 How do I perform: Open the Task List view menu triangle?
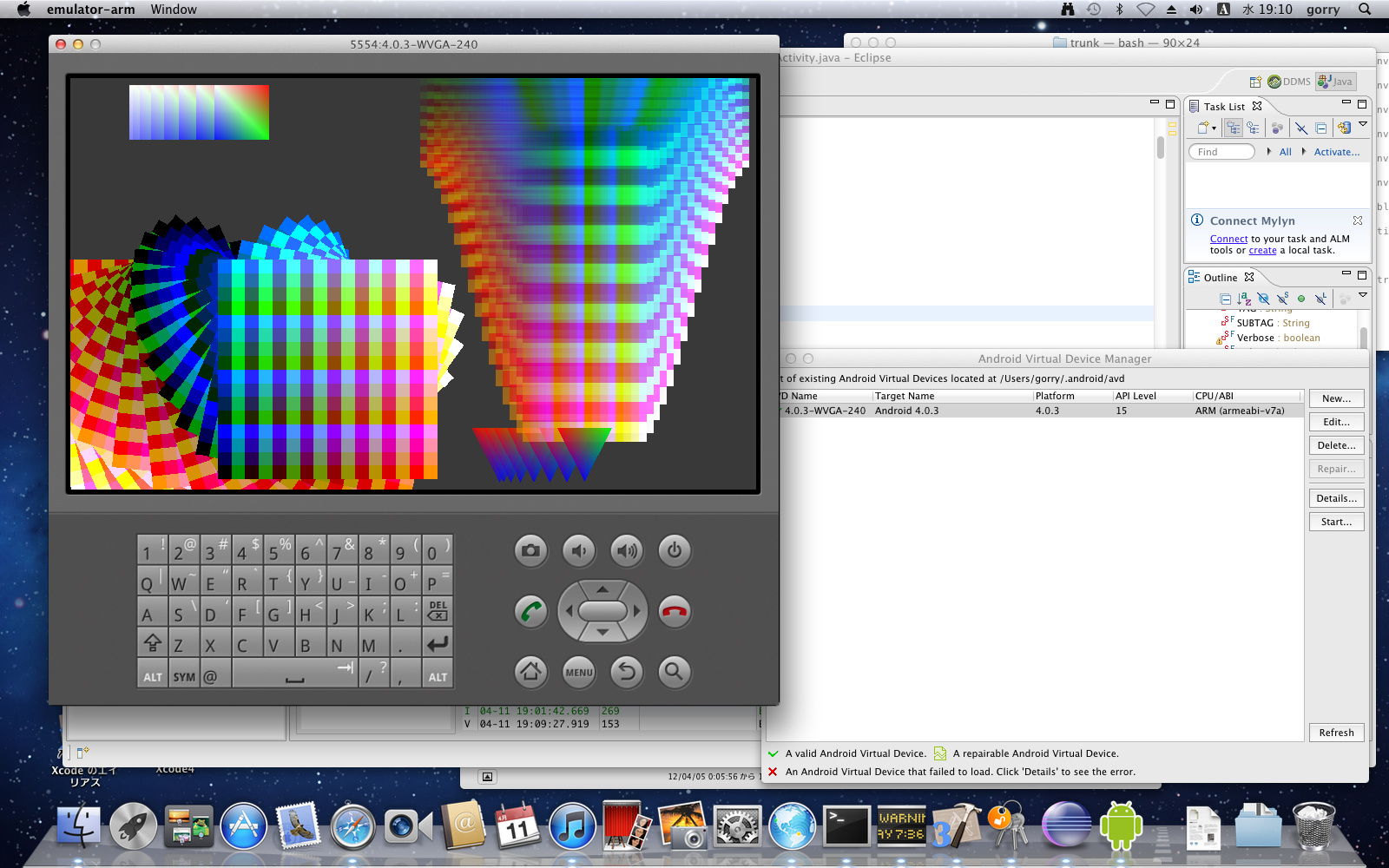tap(1363, 124)
